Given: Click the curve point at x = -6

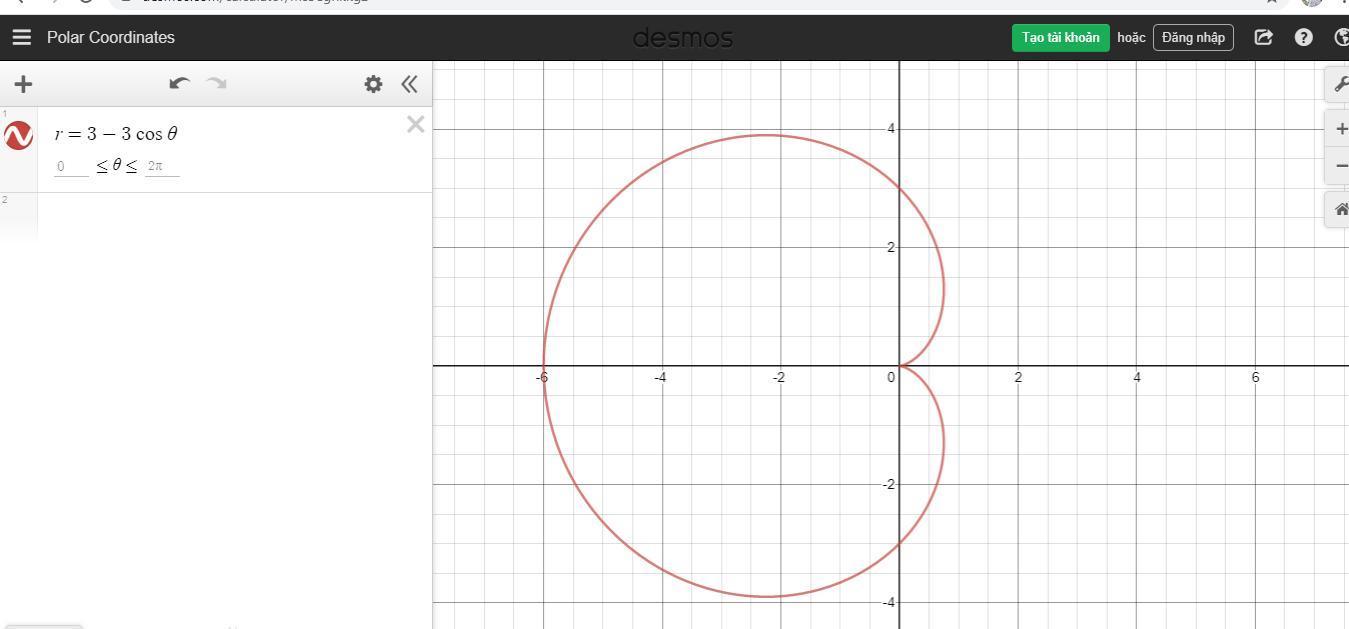Looking at the screenshot, I should pos(544,366).
